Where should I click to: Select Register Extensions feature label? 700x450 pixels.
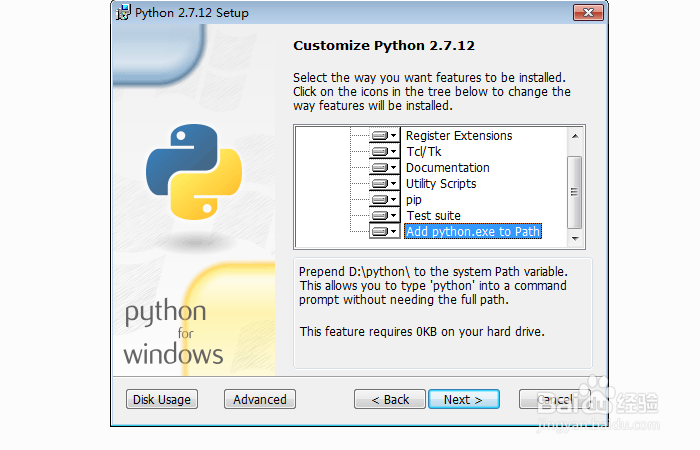459,135
